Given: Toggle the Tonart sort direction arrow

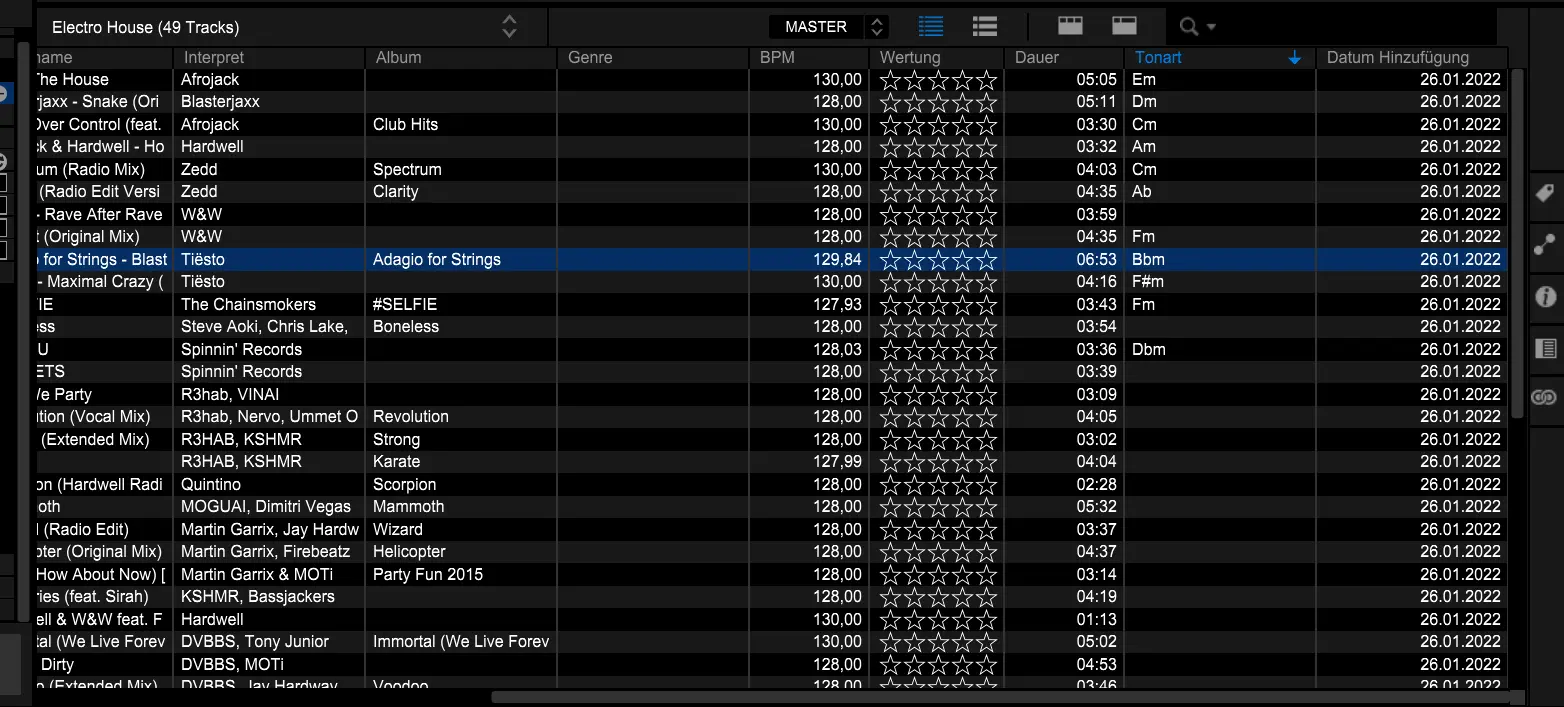Looking at the screenshot, I should [x=1295, y=58].
